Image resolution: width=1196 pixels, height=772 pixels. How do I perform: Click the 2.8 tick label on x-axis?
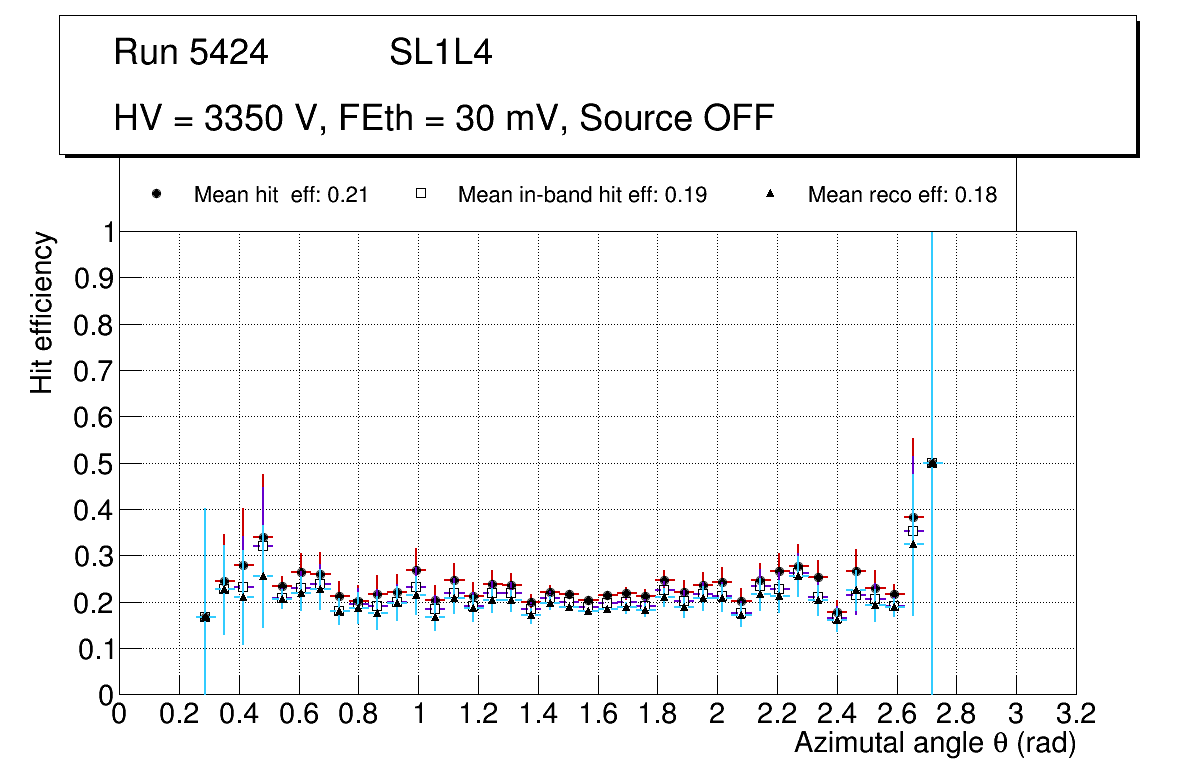[x=956, y=713]
